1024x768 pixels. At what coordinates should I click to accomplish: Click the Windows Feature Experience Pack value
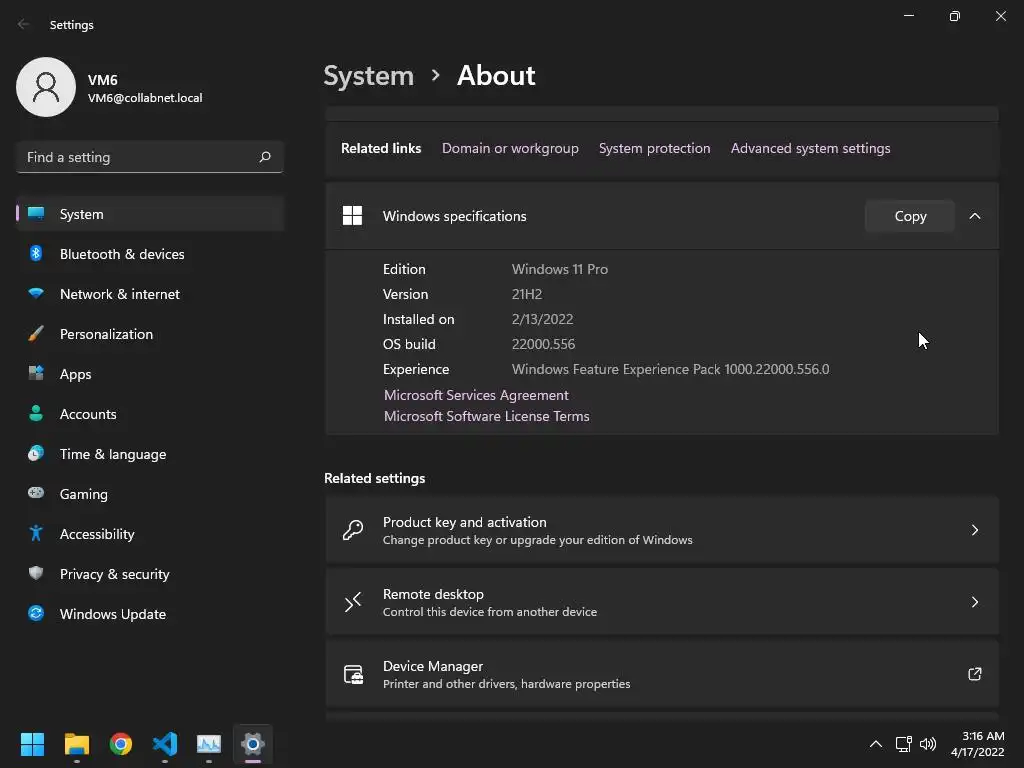click(x=671, y=369)
